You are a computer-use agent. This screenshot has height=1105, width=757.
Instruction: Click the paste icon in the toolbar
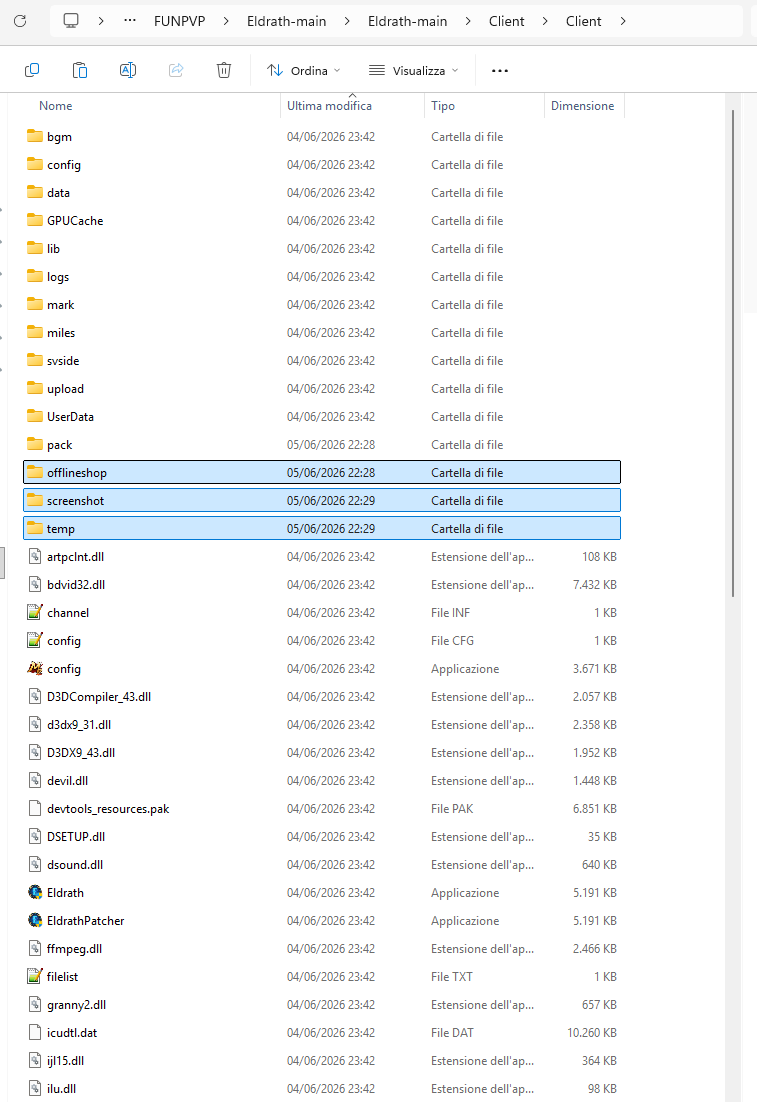80,70
